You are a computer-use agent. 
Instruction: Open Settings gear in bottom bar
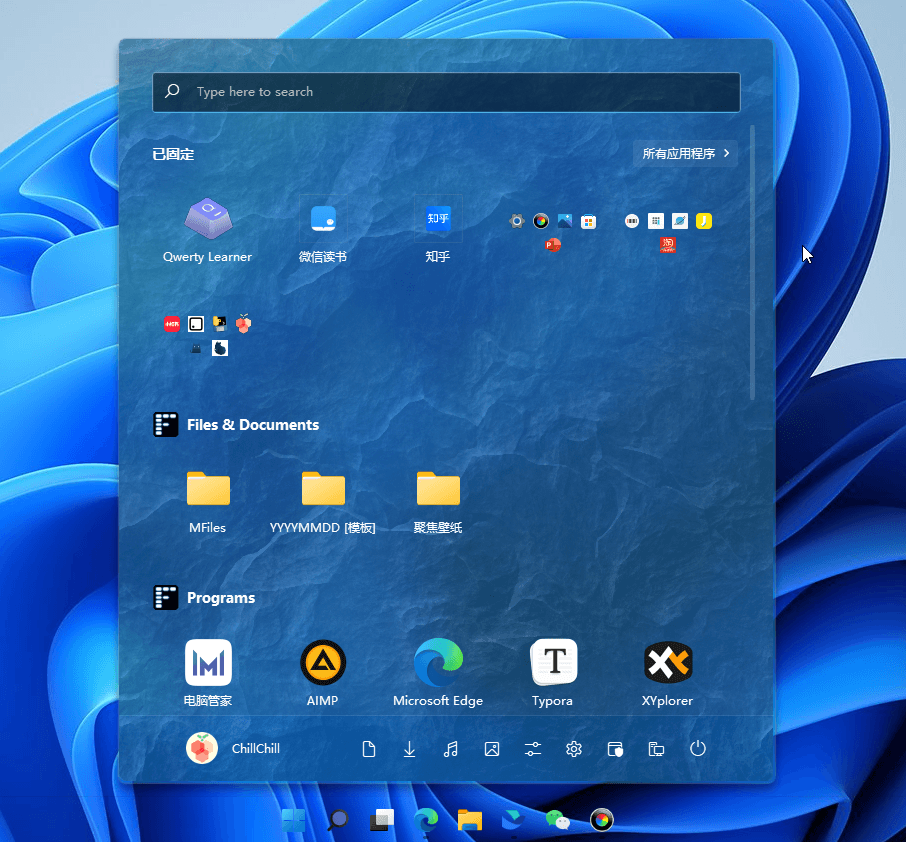(574, 749)
